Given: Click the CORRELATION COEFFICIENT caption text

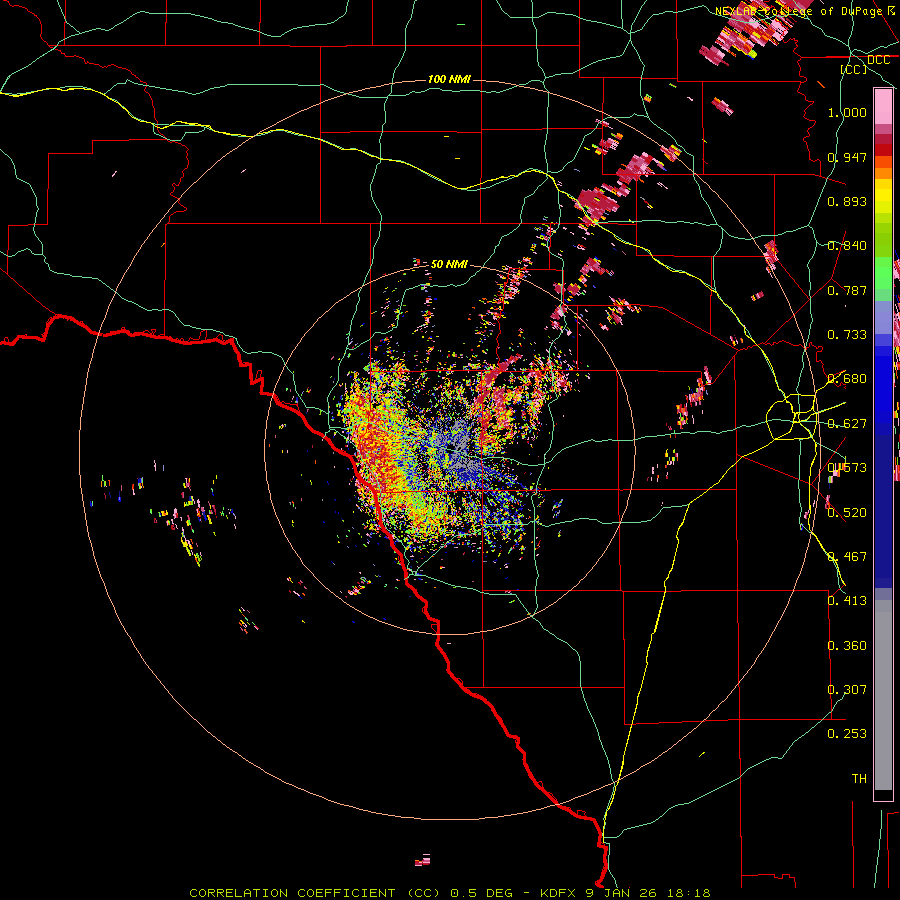Looking at the screenshot, I should pyautogui.click(x=292, y=893).
